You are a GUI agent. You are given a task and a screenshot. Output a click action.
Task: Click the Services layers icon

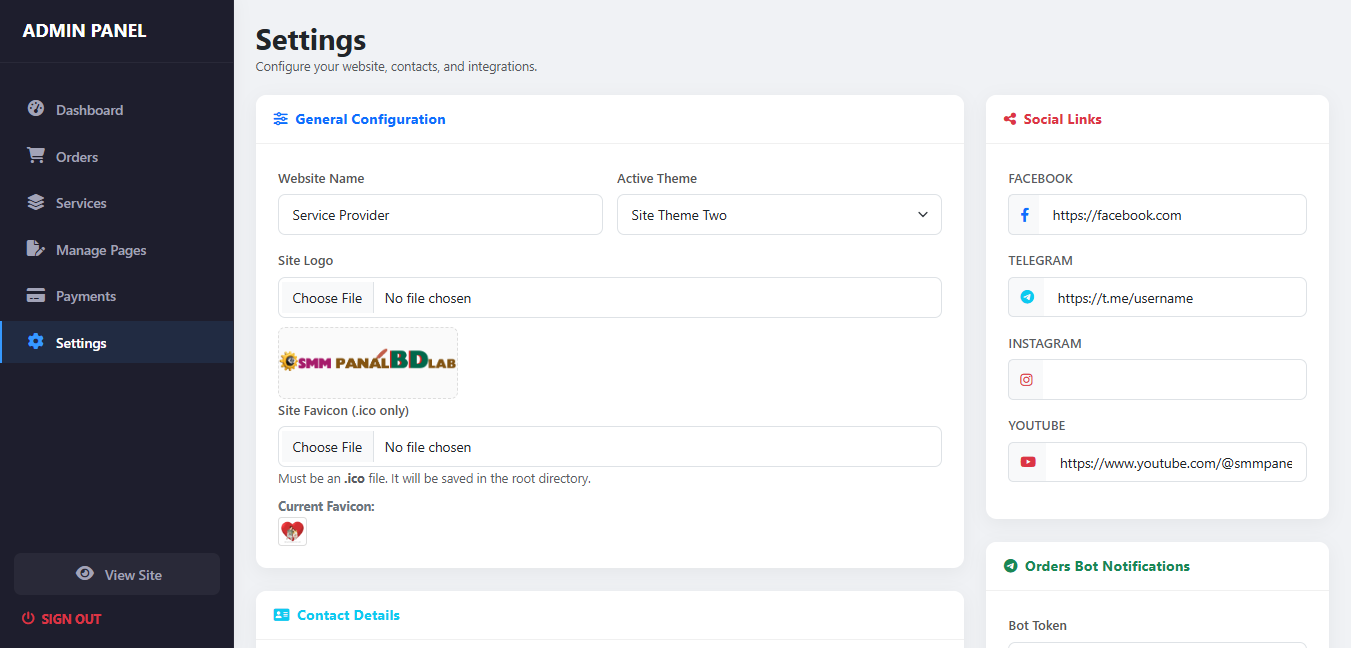36,202
